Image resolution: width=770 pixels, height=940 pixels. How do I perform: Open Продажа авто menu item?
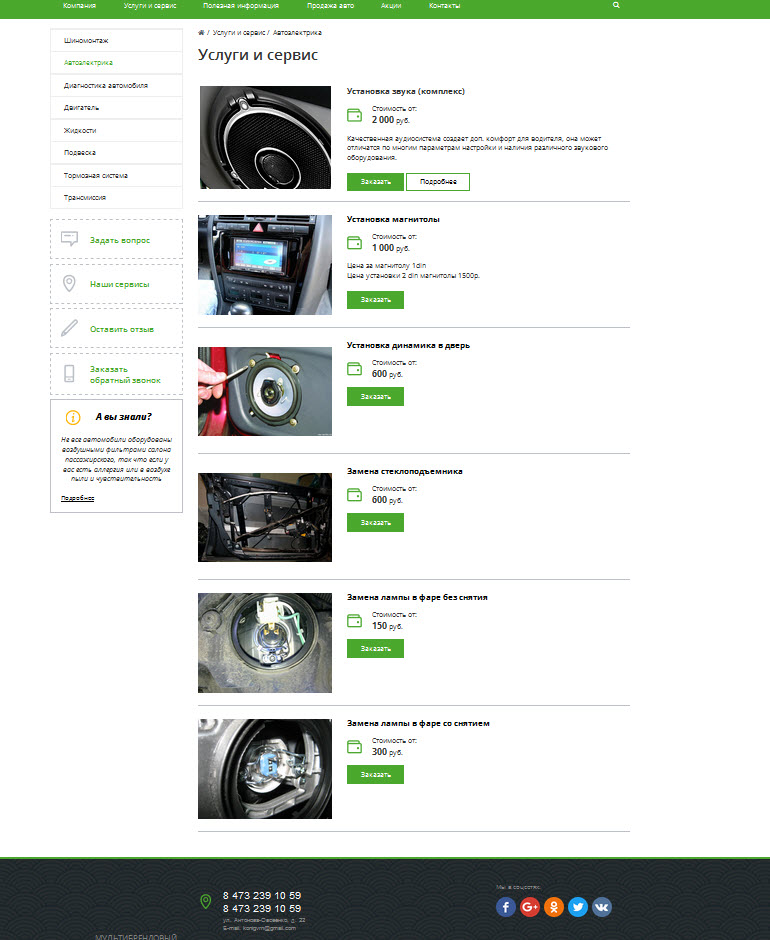click(330, 5)
